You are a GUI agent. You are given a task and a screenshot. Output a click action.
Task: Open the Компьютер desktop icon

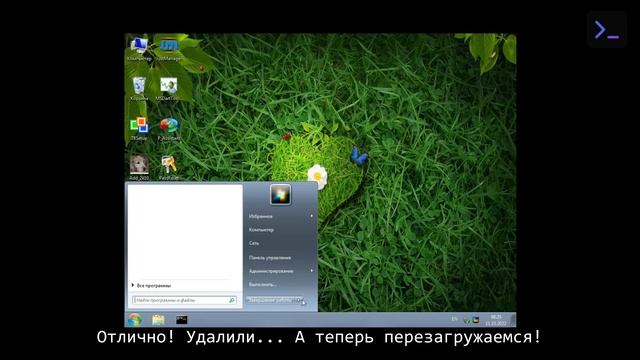(139, 48)
